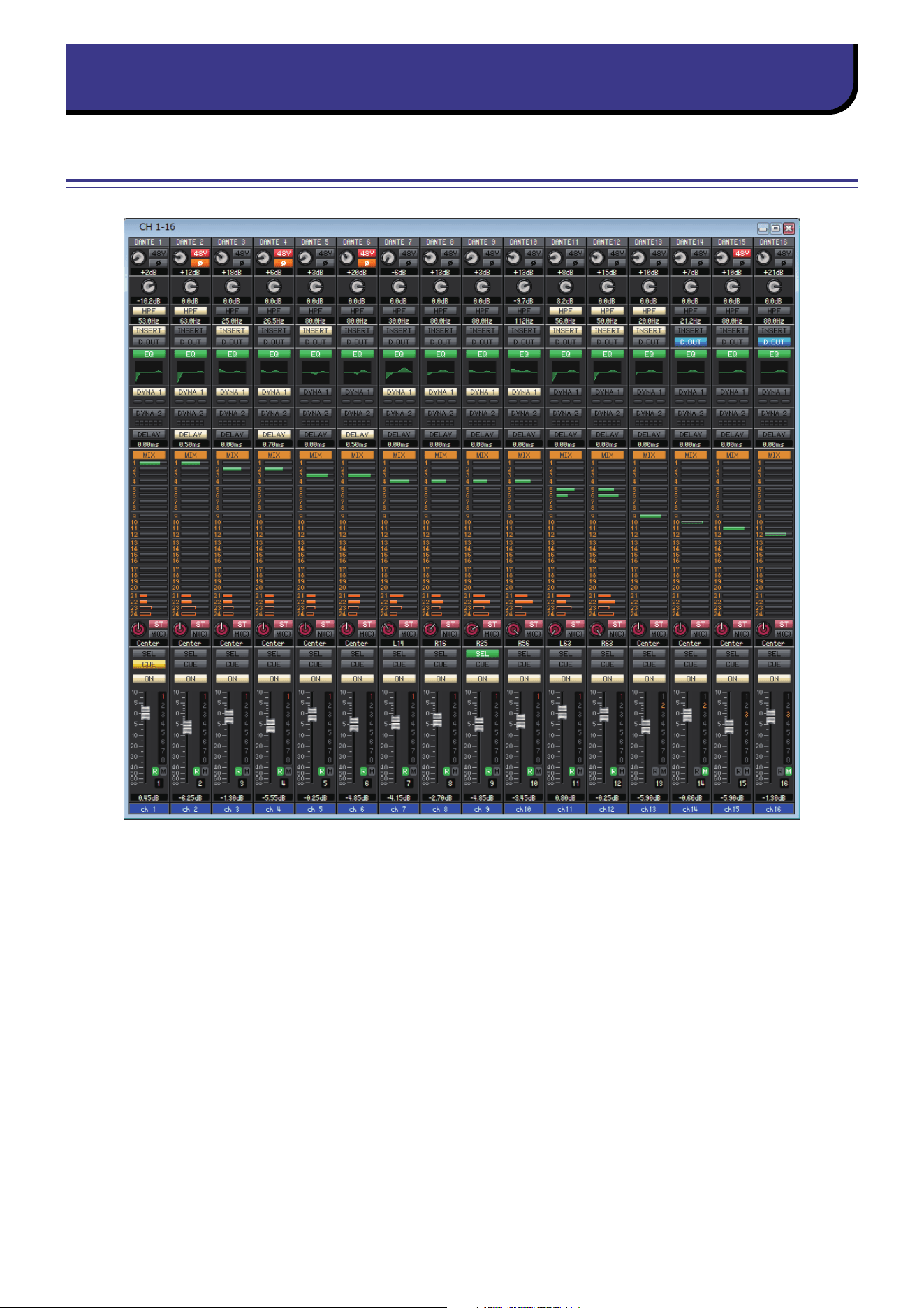Toggle DELAY on channel 6
Screen dimensions: 924x1308
pyautogui.click(x=357, y=434)
